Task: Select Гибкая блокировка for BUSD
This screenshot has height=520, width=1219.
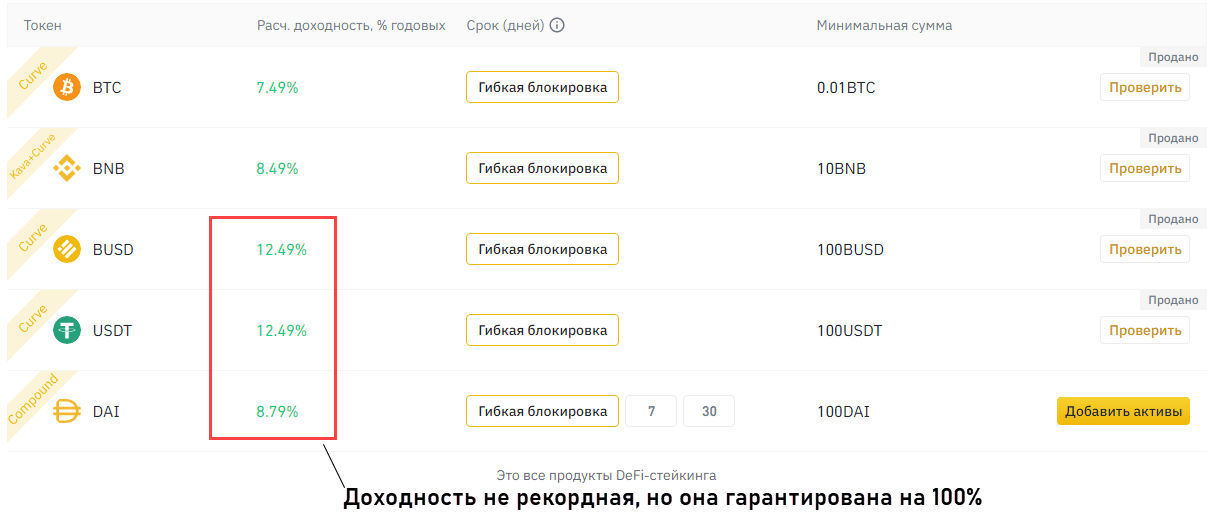Action: [542, 250]
